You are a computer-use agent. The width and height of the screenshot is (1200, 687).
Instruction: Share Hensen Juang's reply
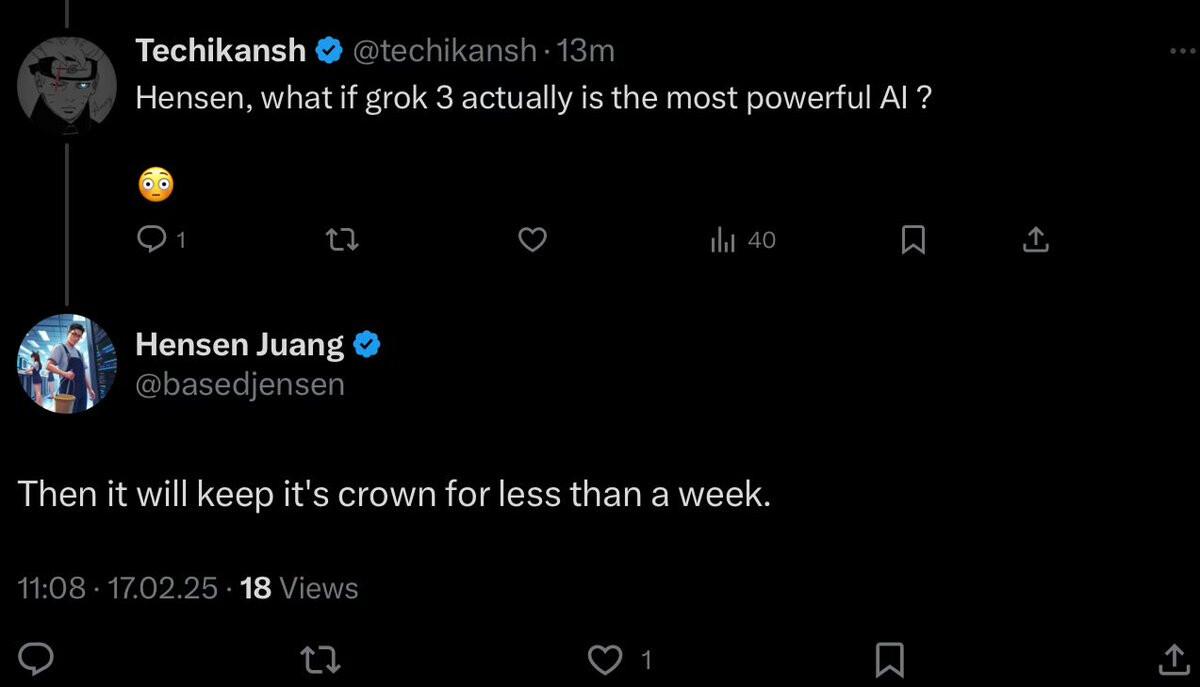coord(1172,658)
